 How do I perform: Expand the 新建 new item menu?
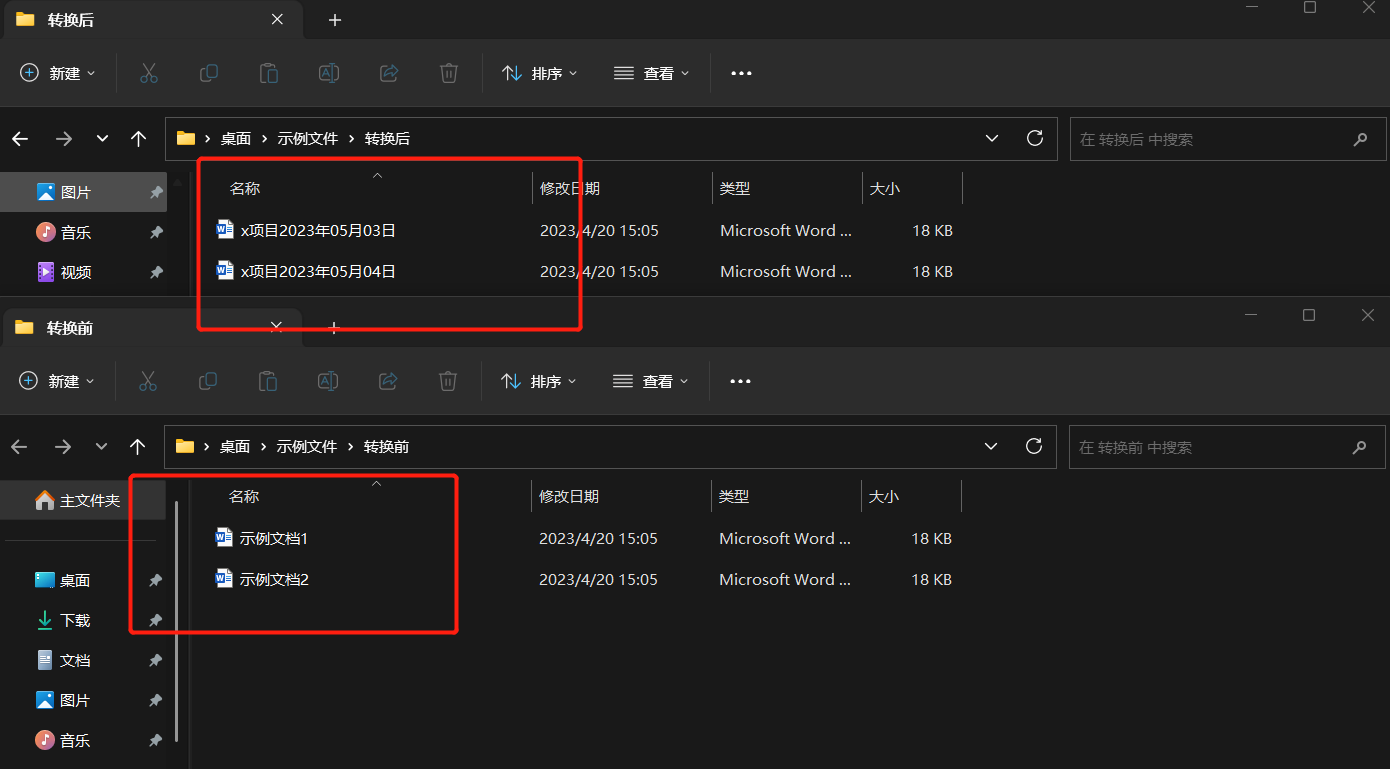57,72
